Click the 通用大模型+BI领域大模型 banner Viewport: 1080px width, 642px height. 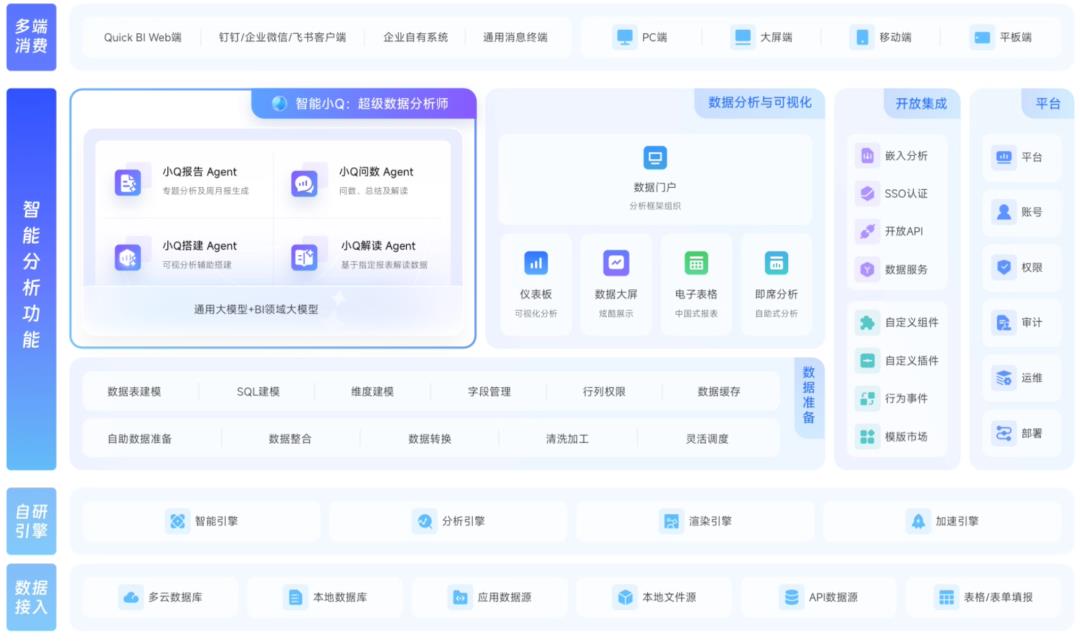coord(256,310)
